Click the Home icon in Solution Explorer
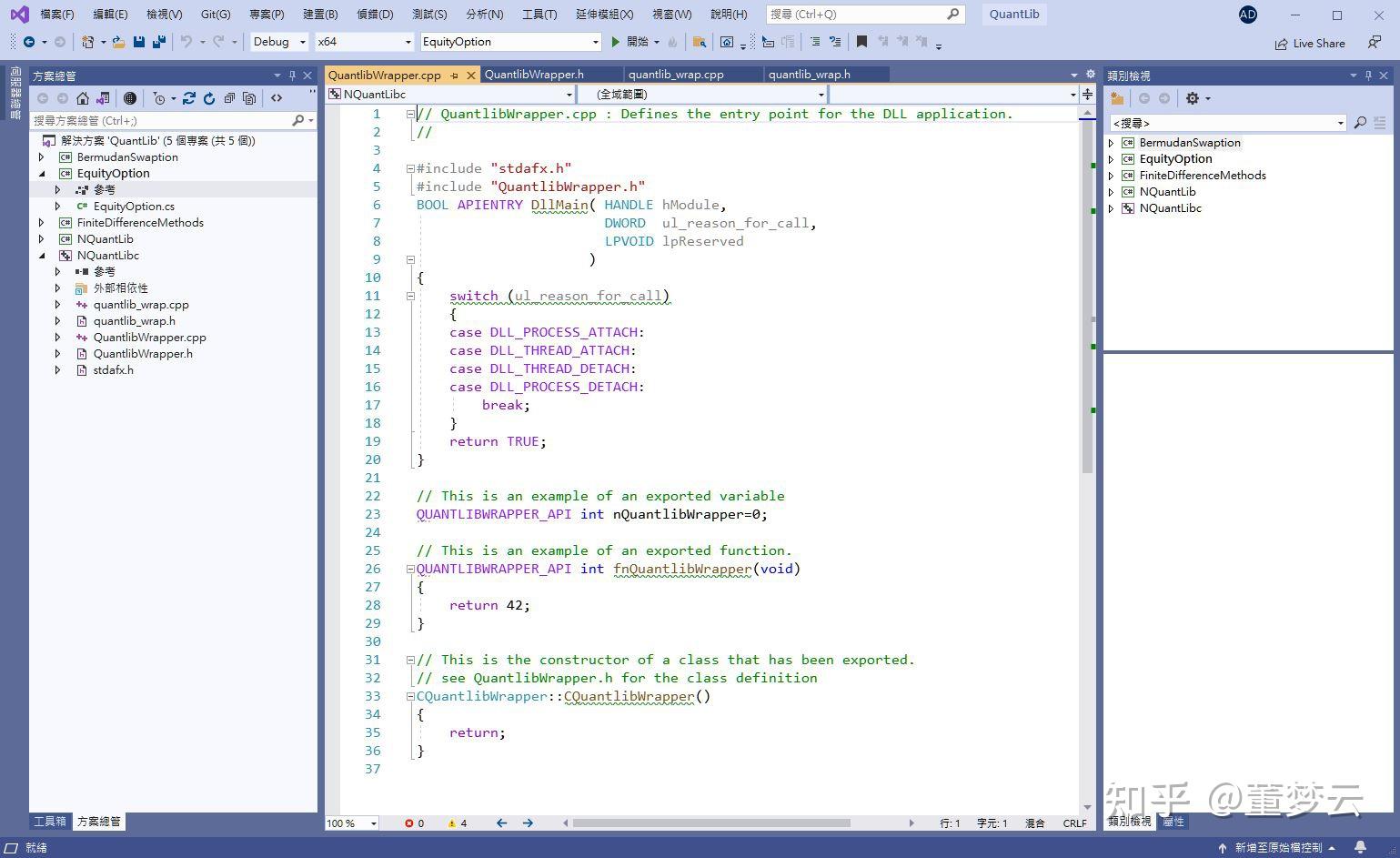 point(83,98)
